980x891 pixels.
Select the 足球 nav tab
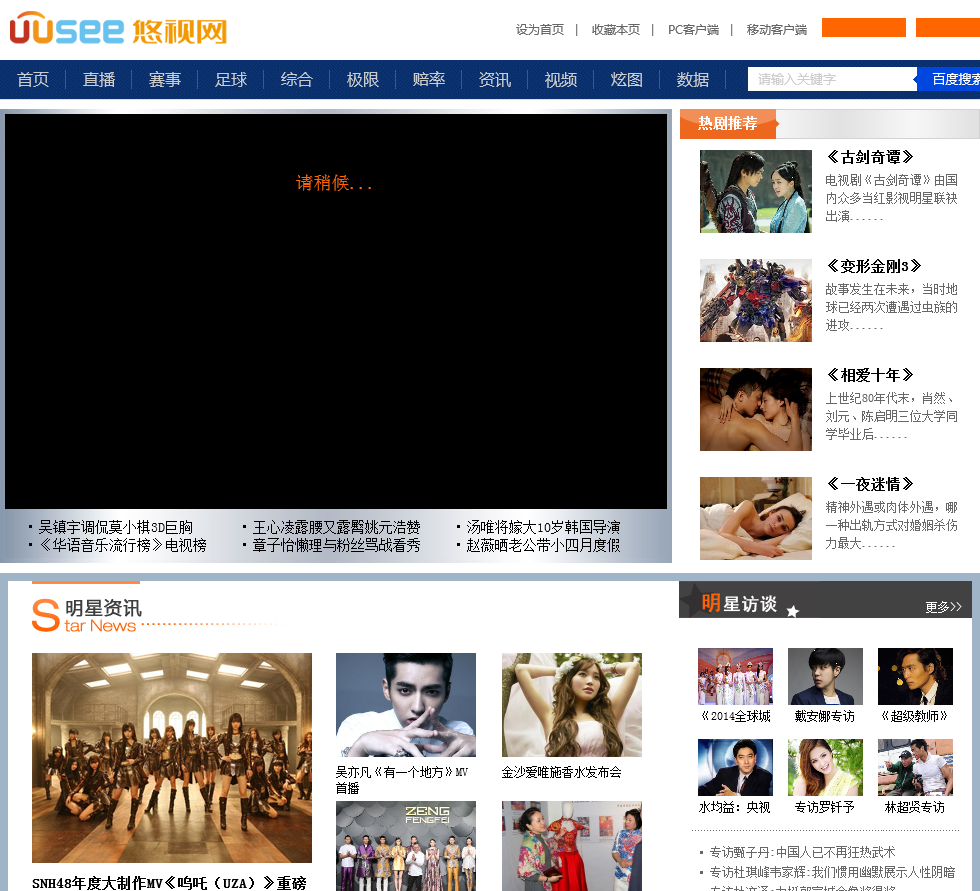[231, 79]
